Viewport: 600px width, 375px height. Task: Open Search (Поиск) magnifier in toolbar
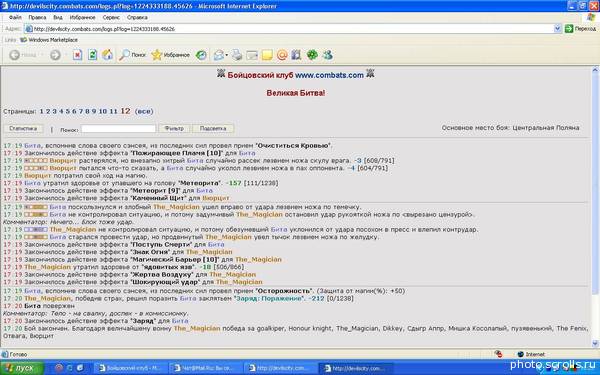coord(132,55)
